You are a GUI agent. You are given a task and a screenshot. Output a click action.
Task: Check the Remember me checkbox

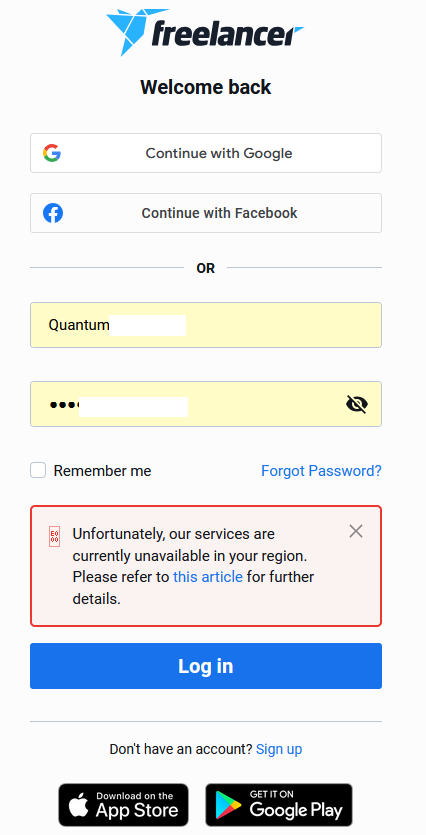38,470
